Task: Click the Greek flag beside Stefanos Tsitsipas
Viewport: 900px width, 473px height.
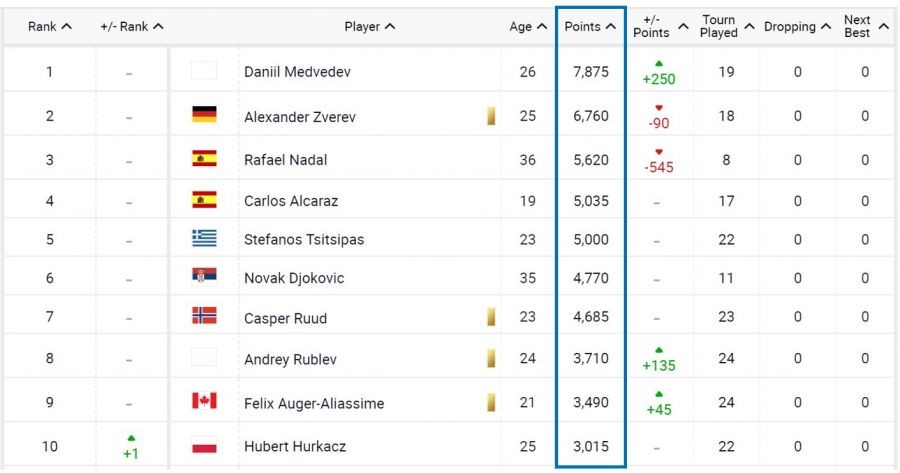Action: pyautogui.click(x=204, y=238)
